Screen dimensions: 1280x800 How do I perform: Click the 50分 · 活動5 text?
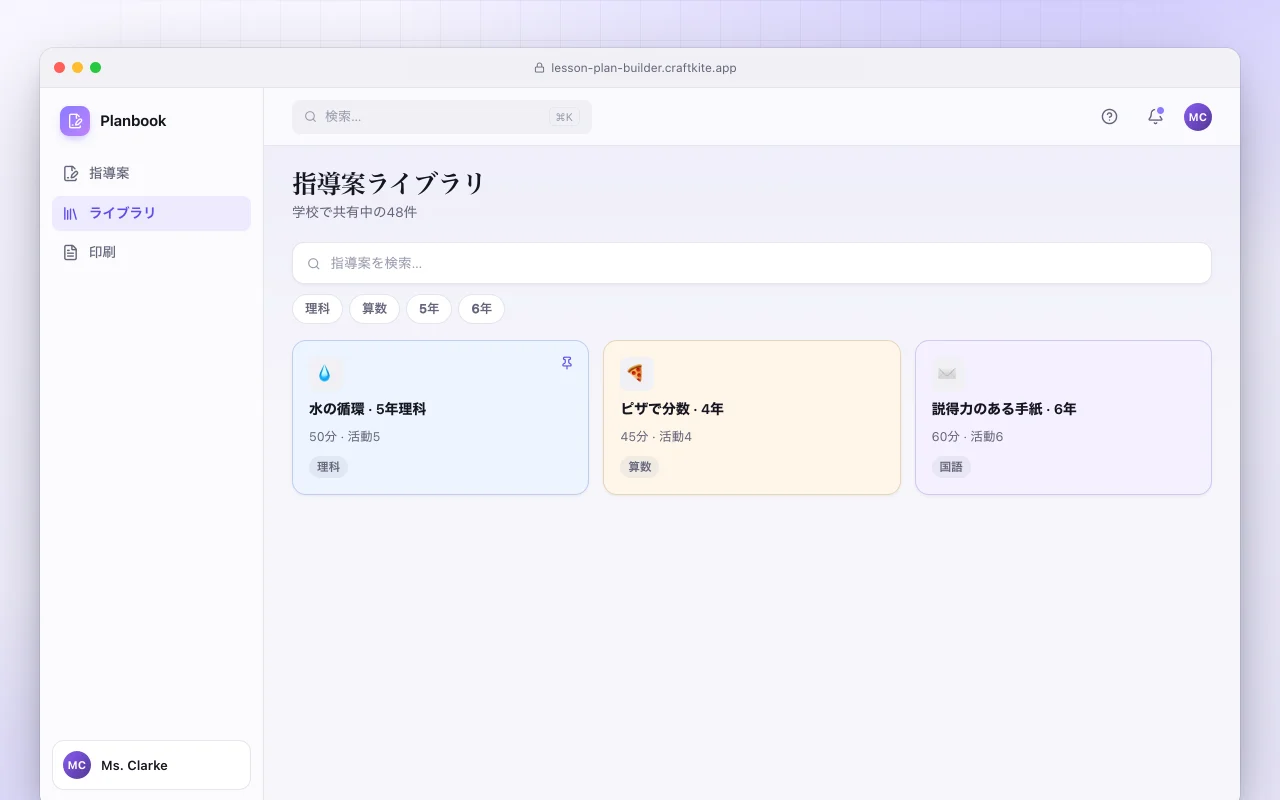pos(345,437)
